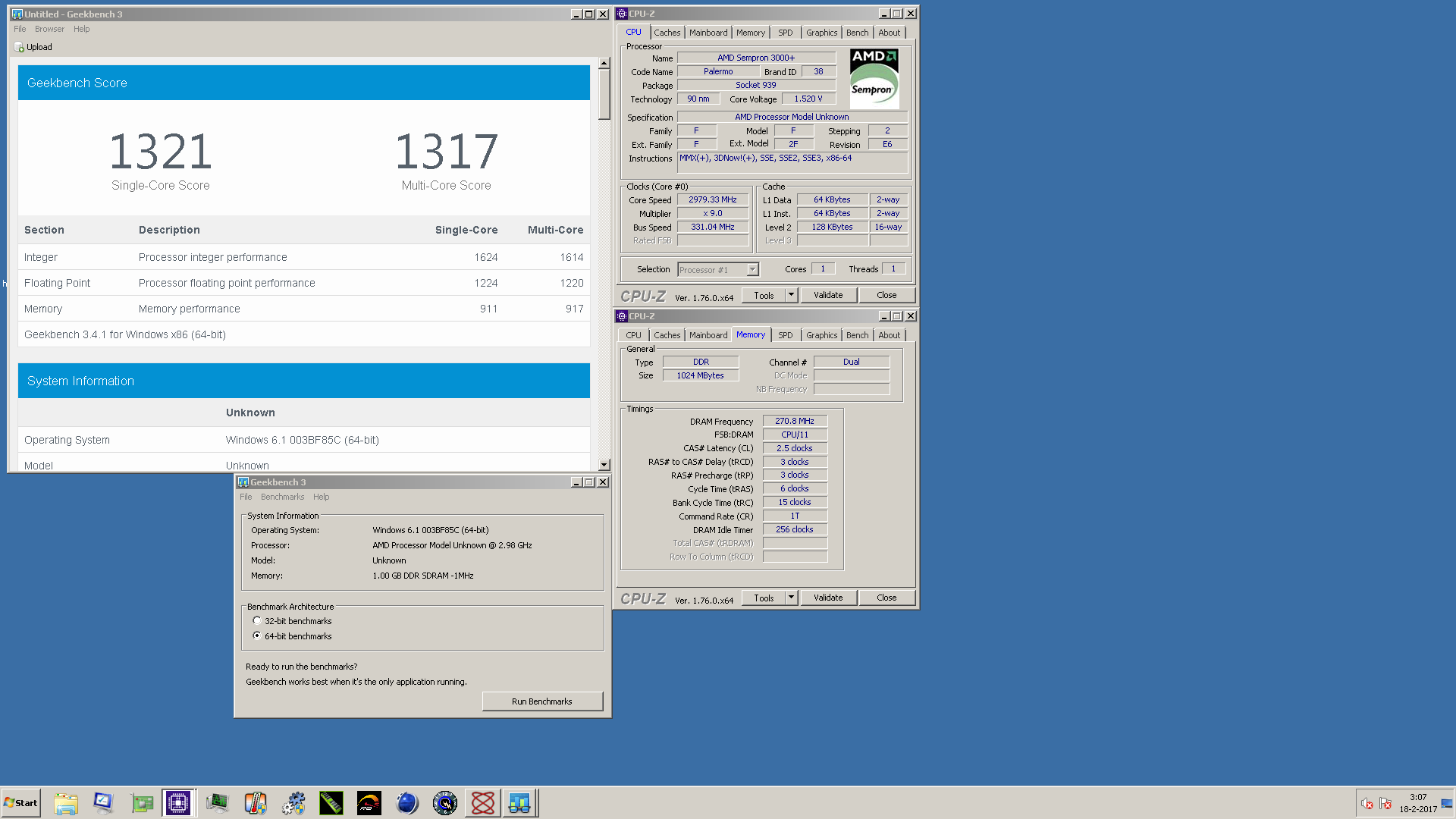Viewport: 1456px width, 819px height.
Task: Click the Integer row in results table
Action: pyautogui.click(x=303, y=257)
